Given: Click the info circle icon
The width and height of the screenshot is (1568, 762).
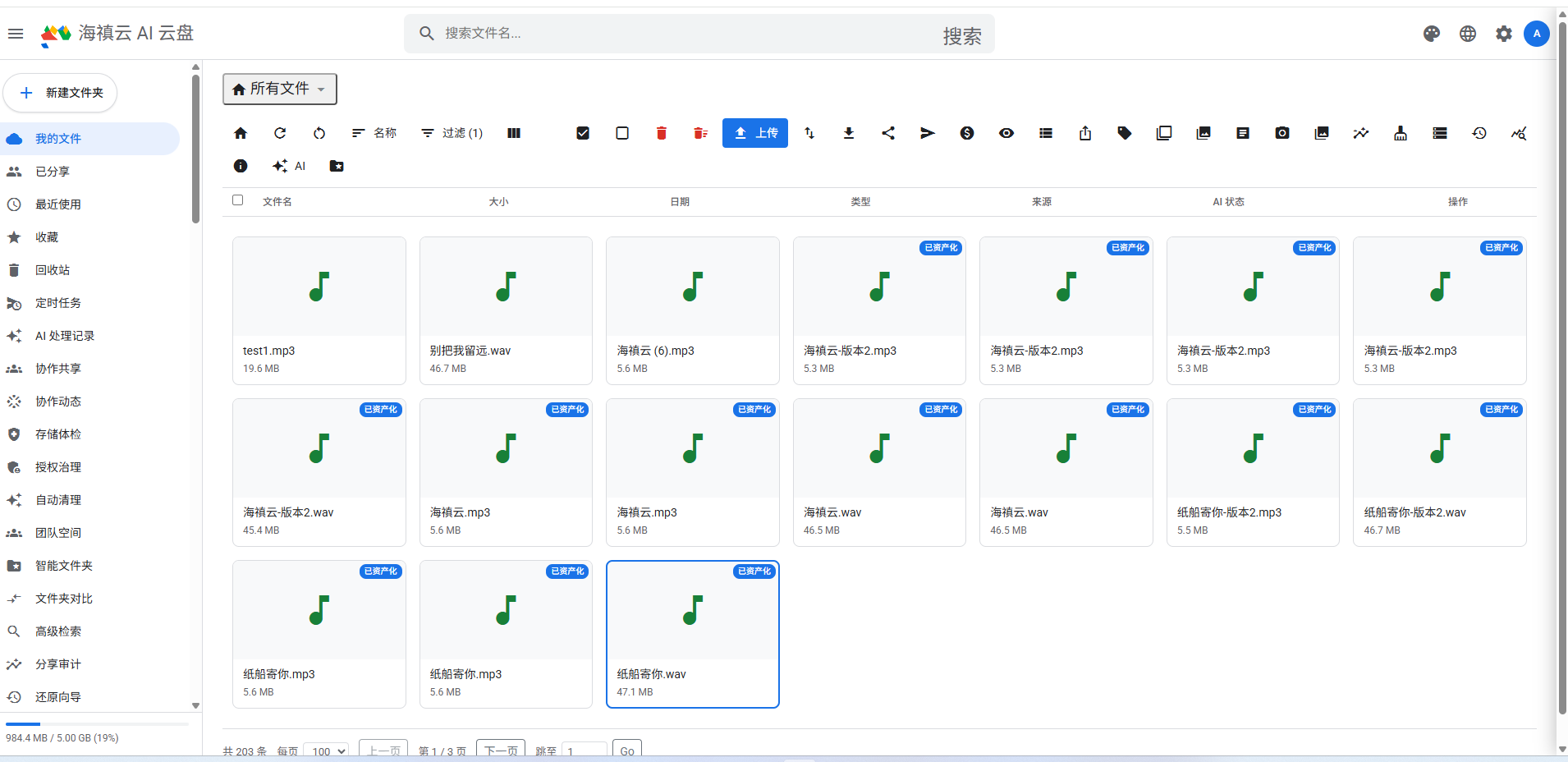Looking at the screenshot, I should [241, 166].
